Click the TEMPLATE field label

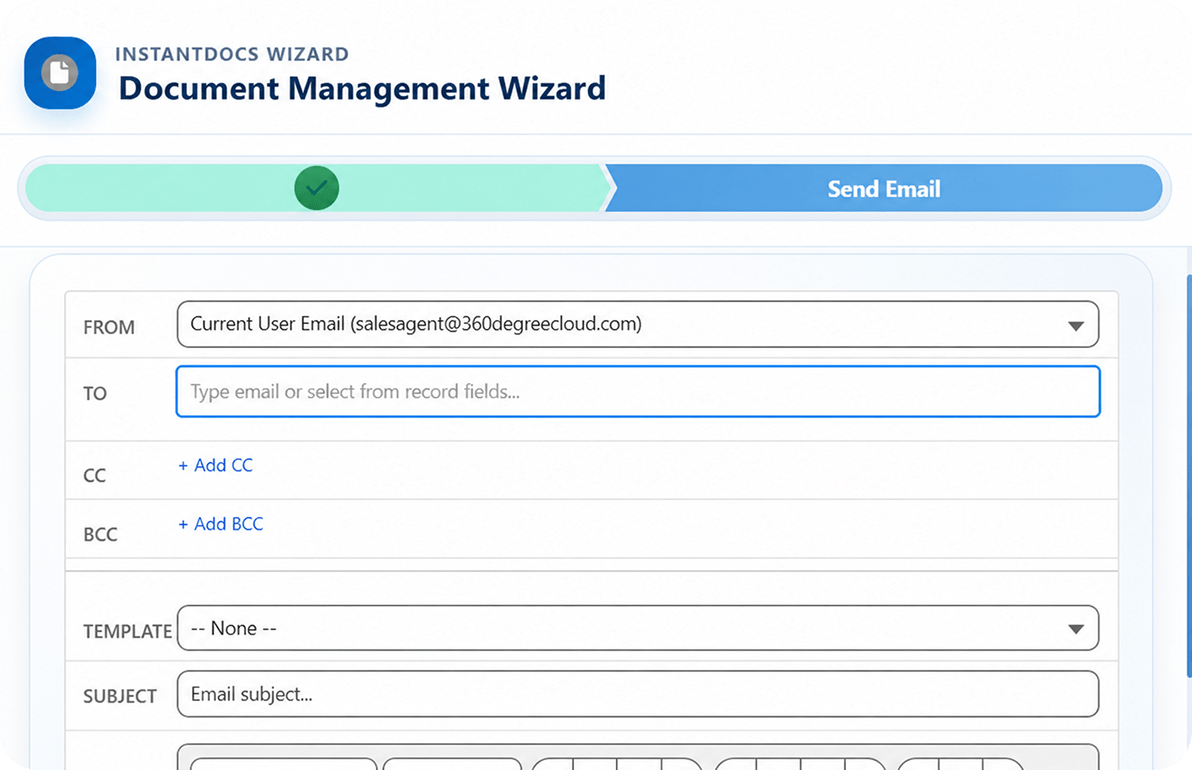(x=128, y=632)
